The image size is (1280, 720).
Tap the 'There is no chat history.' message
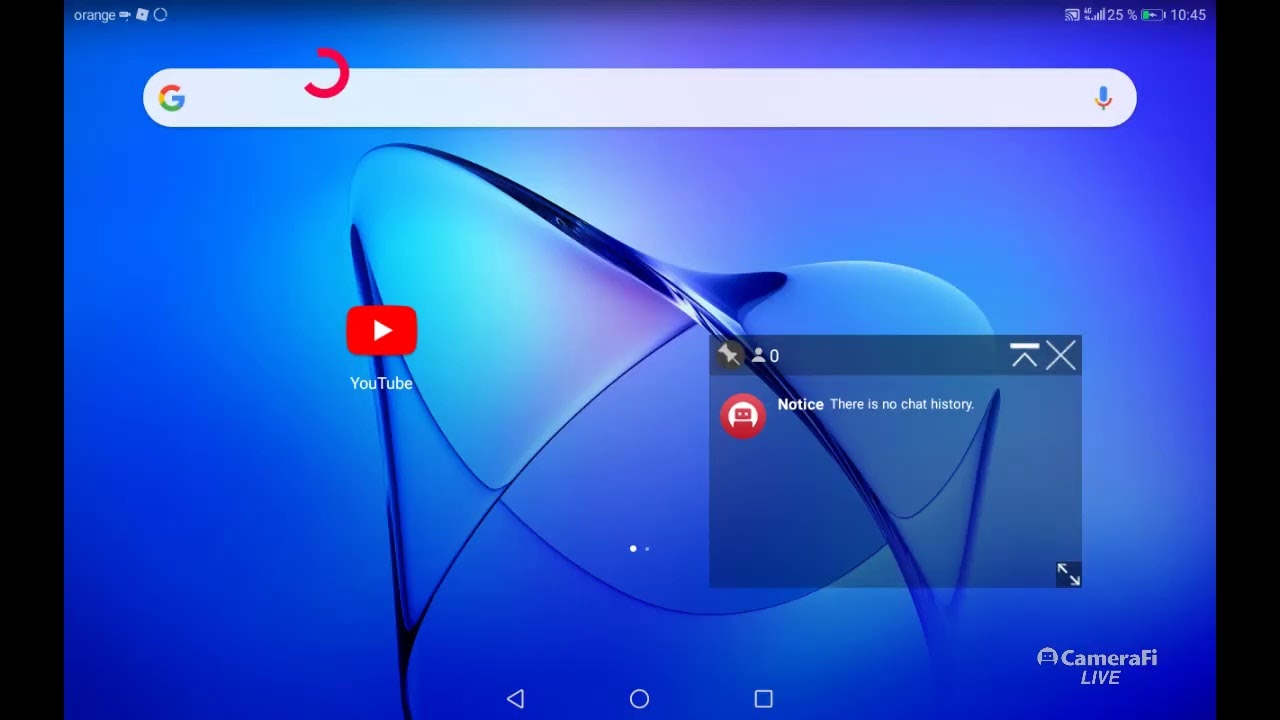point(902,404)
